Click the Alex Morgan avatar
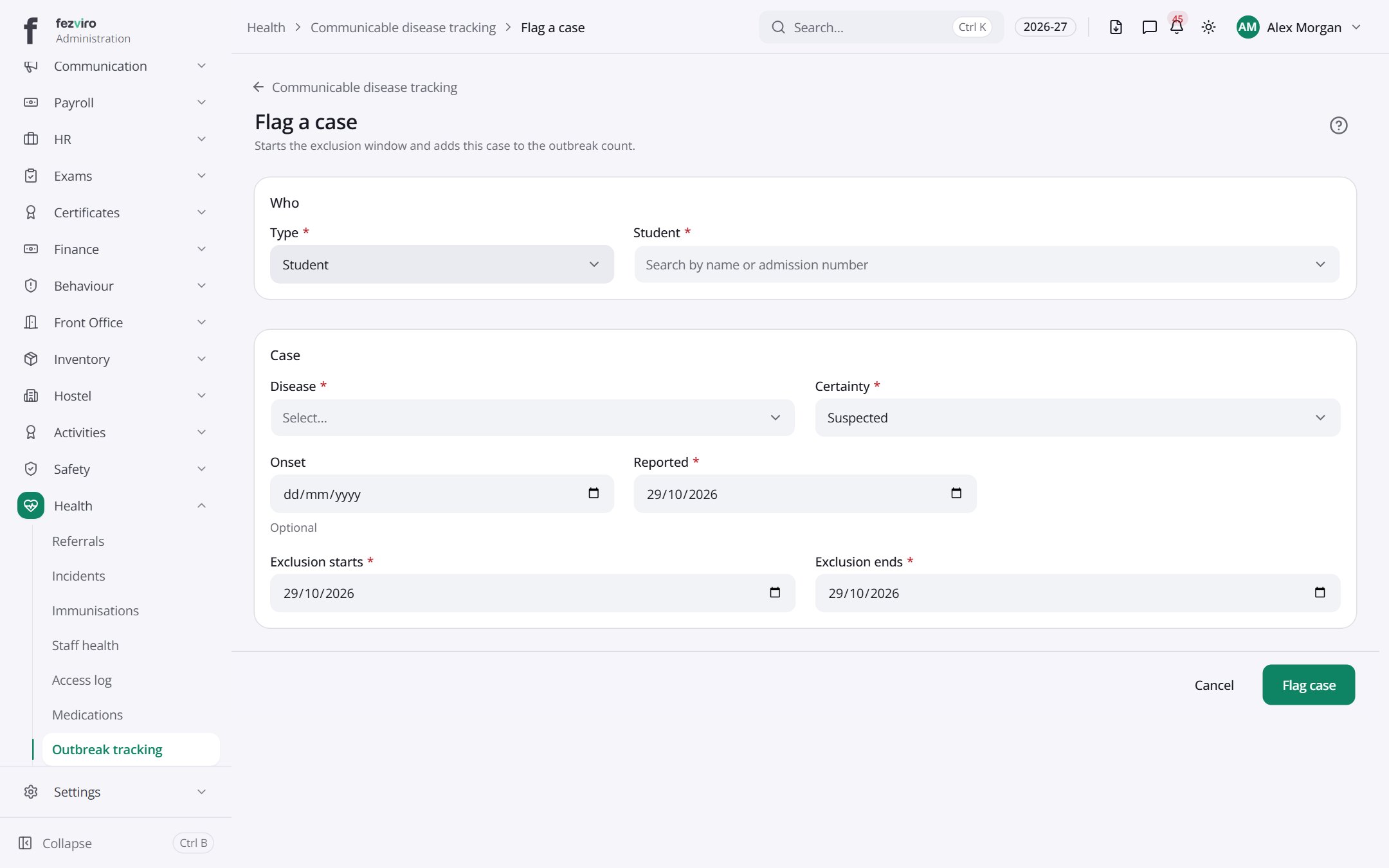This screenshot has height=868, width=1389. 1248,27
